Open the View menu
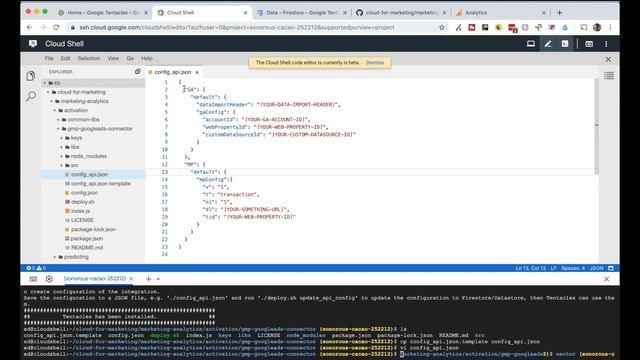 click(x=113, y=58)
